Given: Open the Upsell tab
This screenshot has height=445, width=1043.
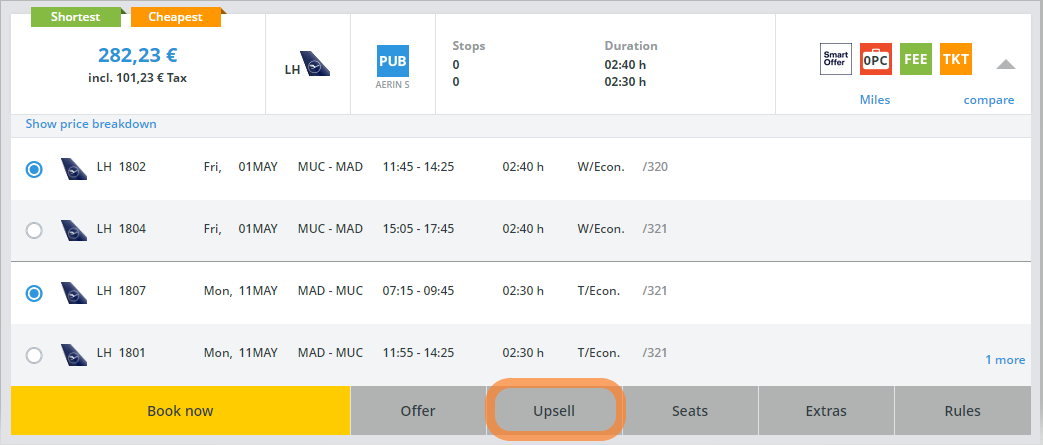Looking at the screenshot, I should tap(555, 411).
